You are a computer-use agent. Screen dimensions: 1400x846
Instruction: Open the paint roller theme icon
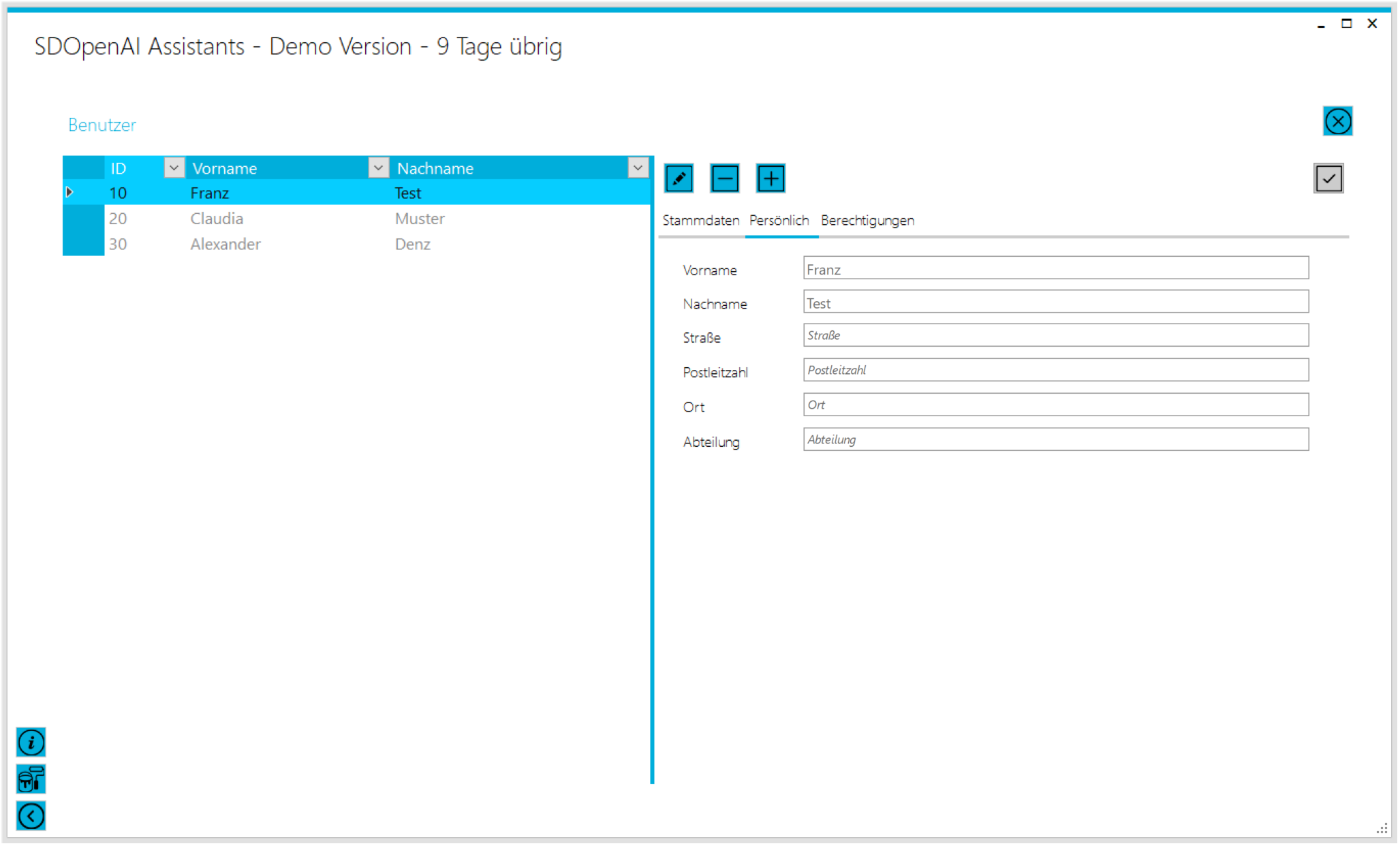31,779
